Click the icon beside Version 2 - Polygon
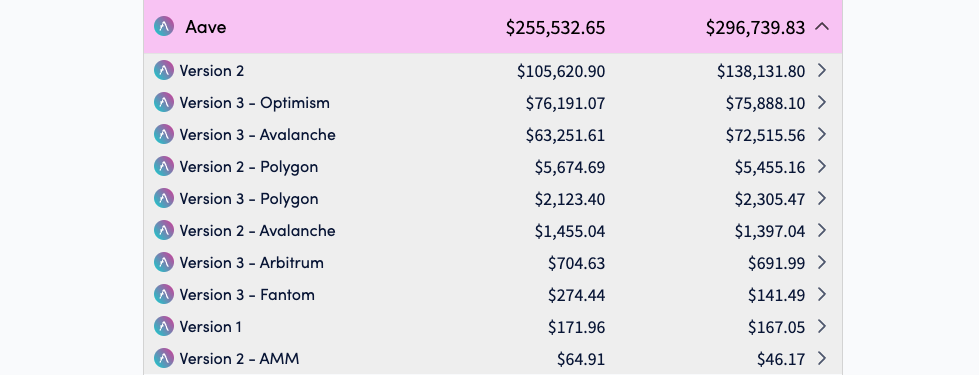 (164, 167)
